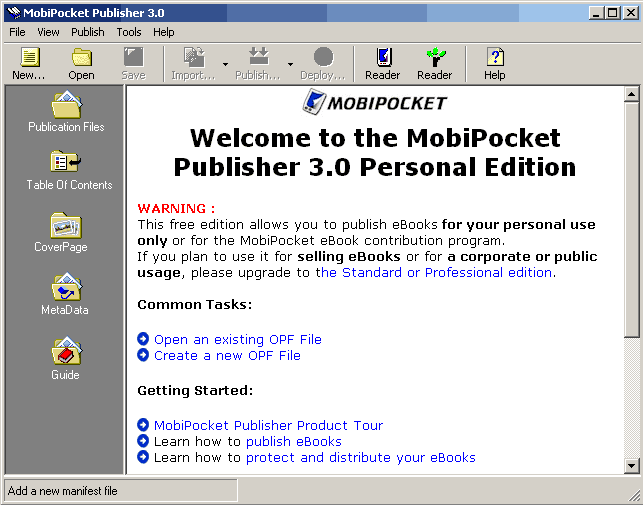
Task: Open the Help menu
Action: 164,32
